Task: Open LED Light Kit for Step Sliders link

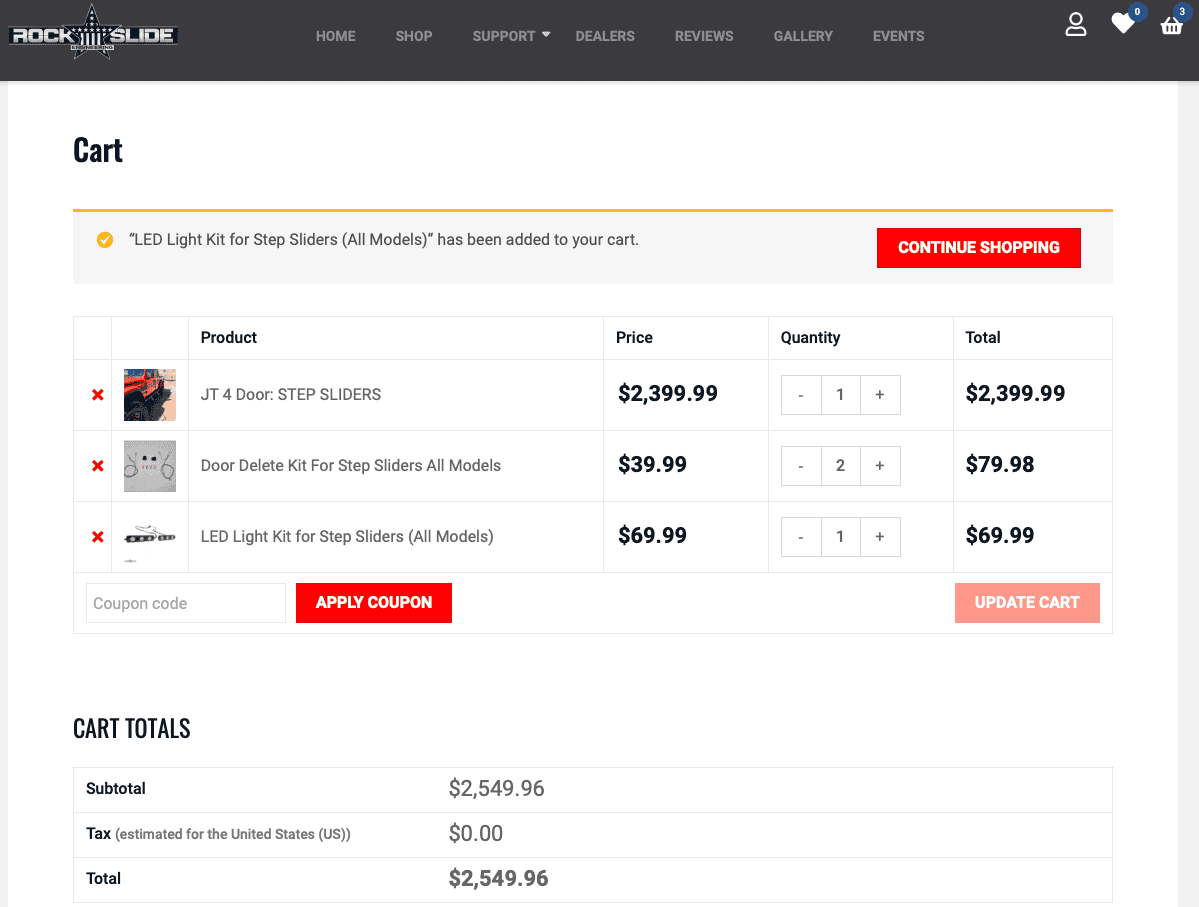Action: (x=347, y=537)
